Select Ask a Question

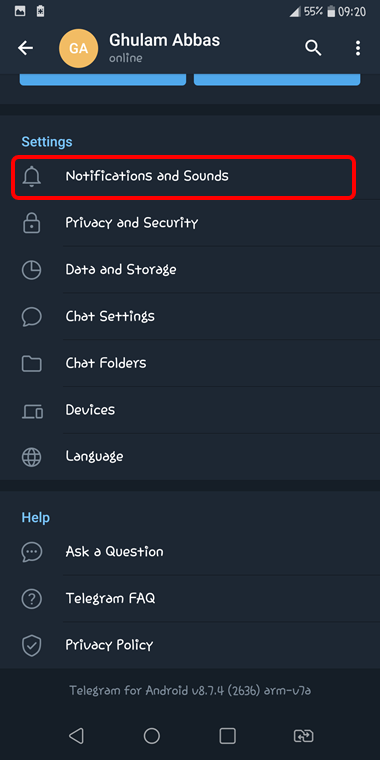tap(190, 552)
